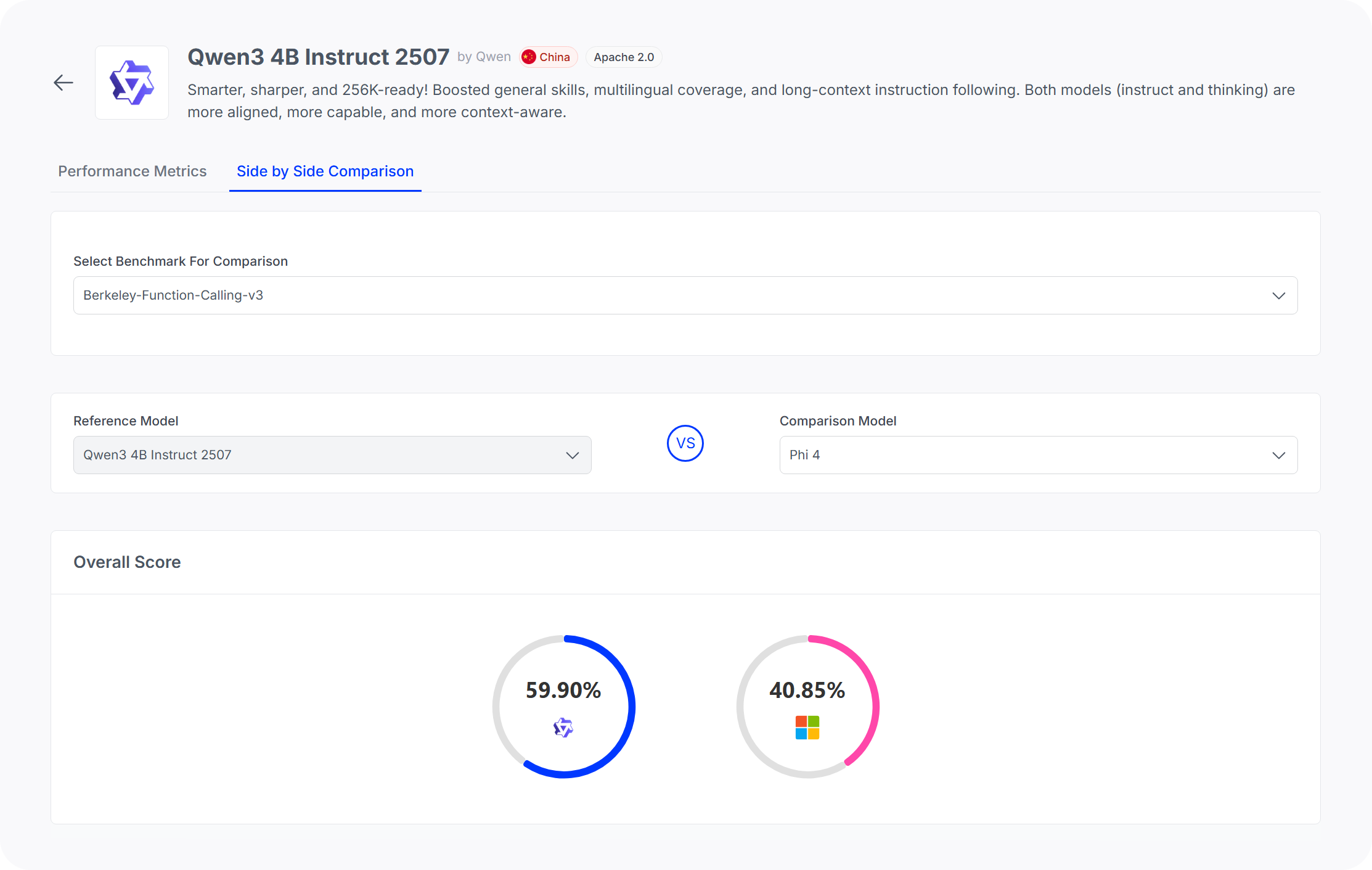Expand the Reference Model dropdown
1372x870 pixels.
pos(332,455)
